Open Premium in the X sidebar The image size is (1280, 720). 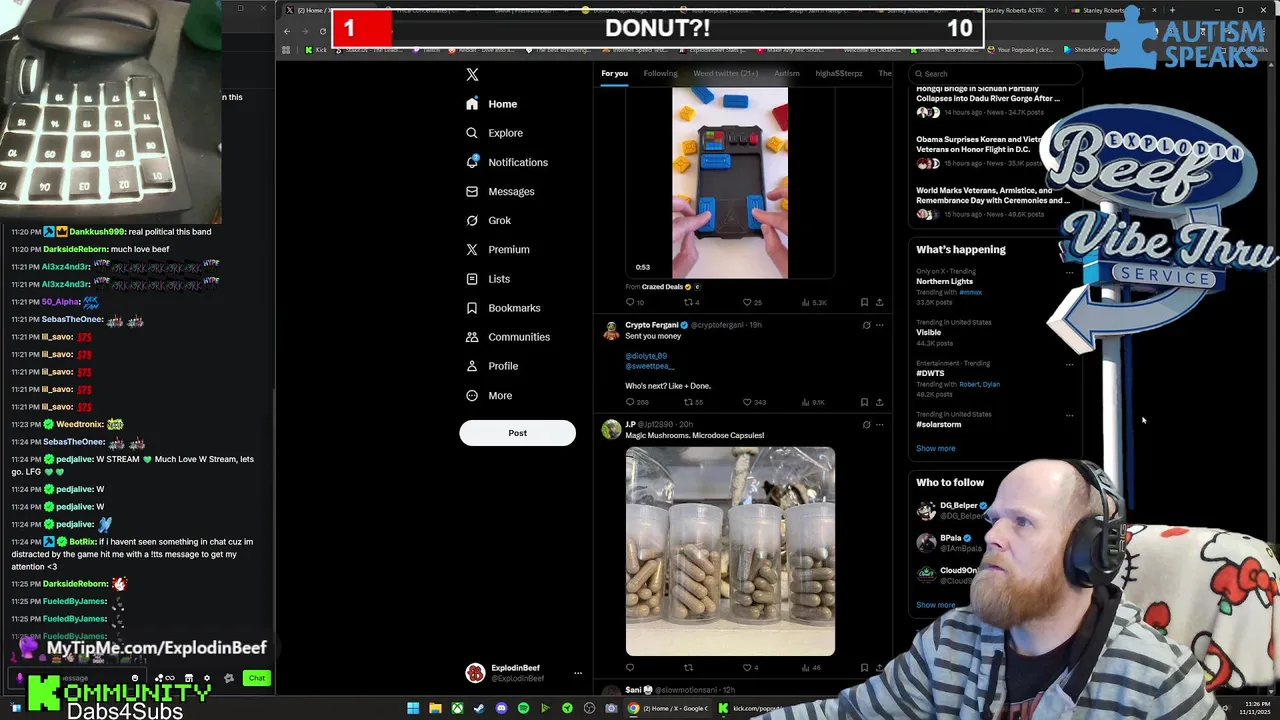(497, 249)
